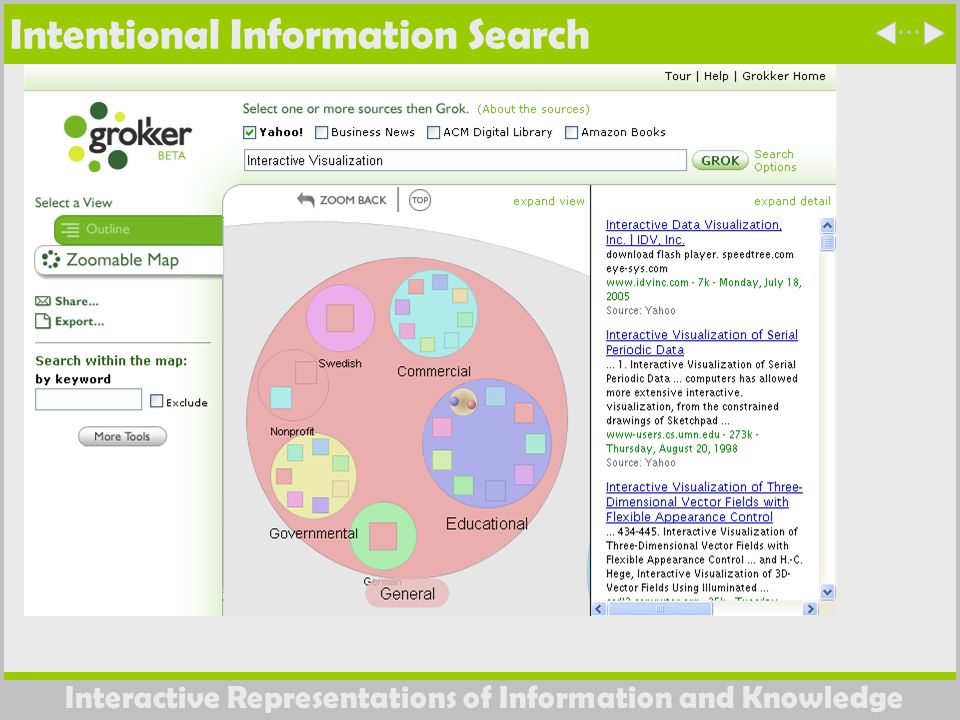Click expand view
This screenshot has width=960, height=720.
549,201
